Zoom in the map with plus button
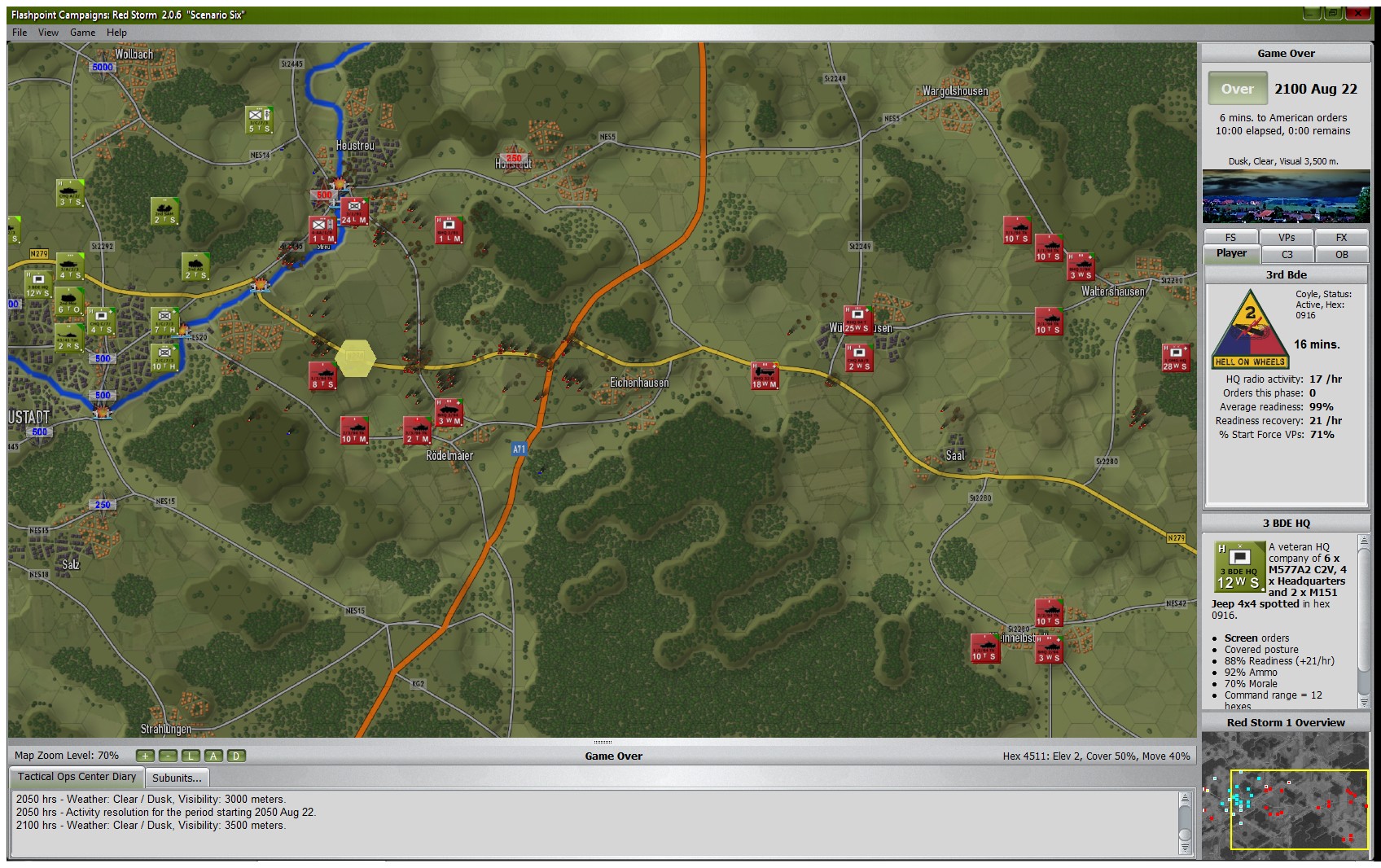 [x=145, y=756]
